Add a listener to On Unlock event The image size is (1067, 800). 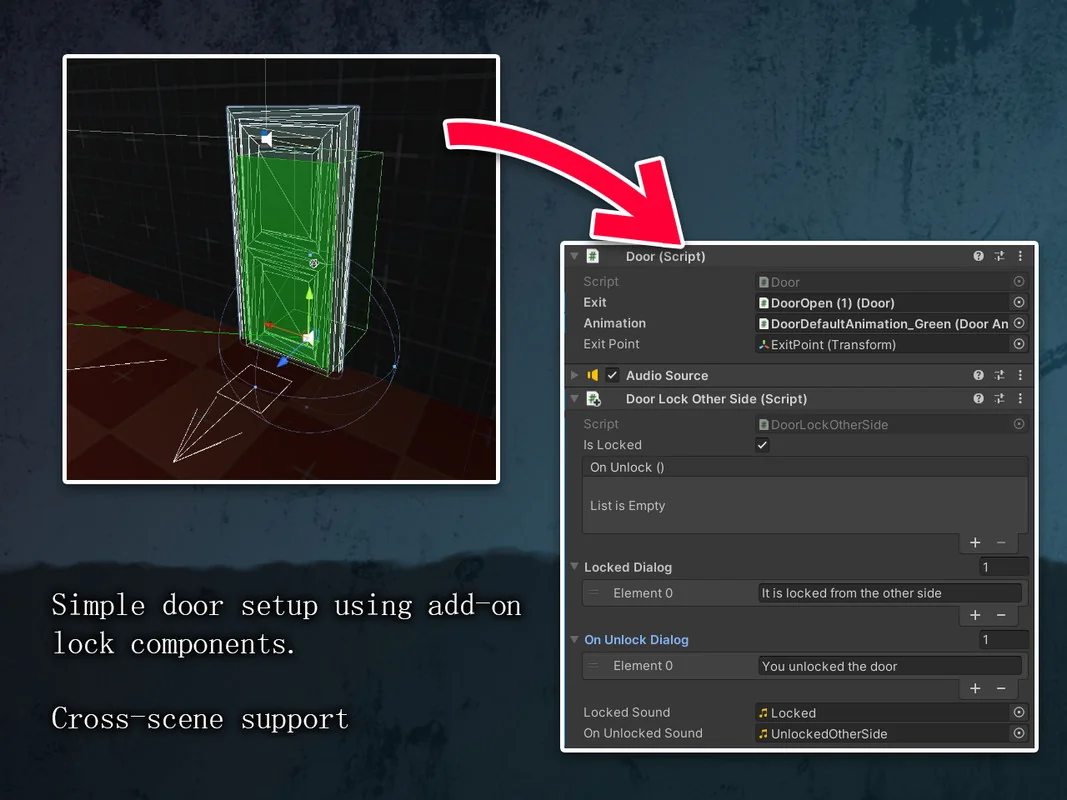(x=975, y=543)
